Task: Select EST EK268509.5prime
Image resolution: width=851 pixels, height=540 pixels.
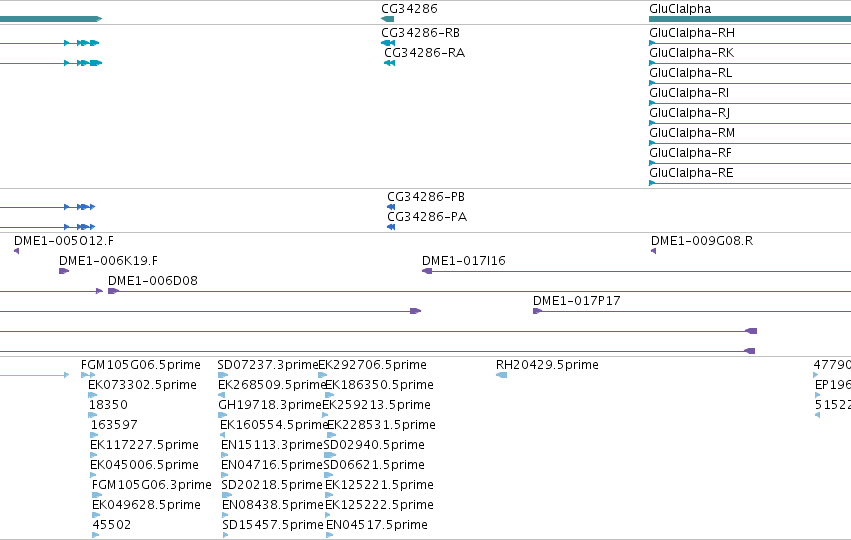Action: click(272, 385)
